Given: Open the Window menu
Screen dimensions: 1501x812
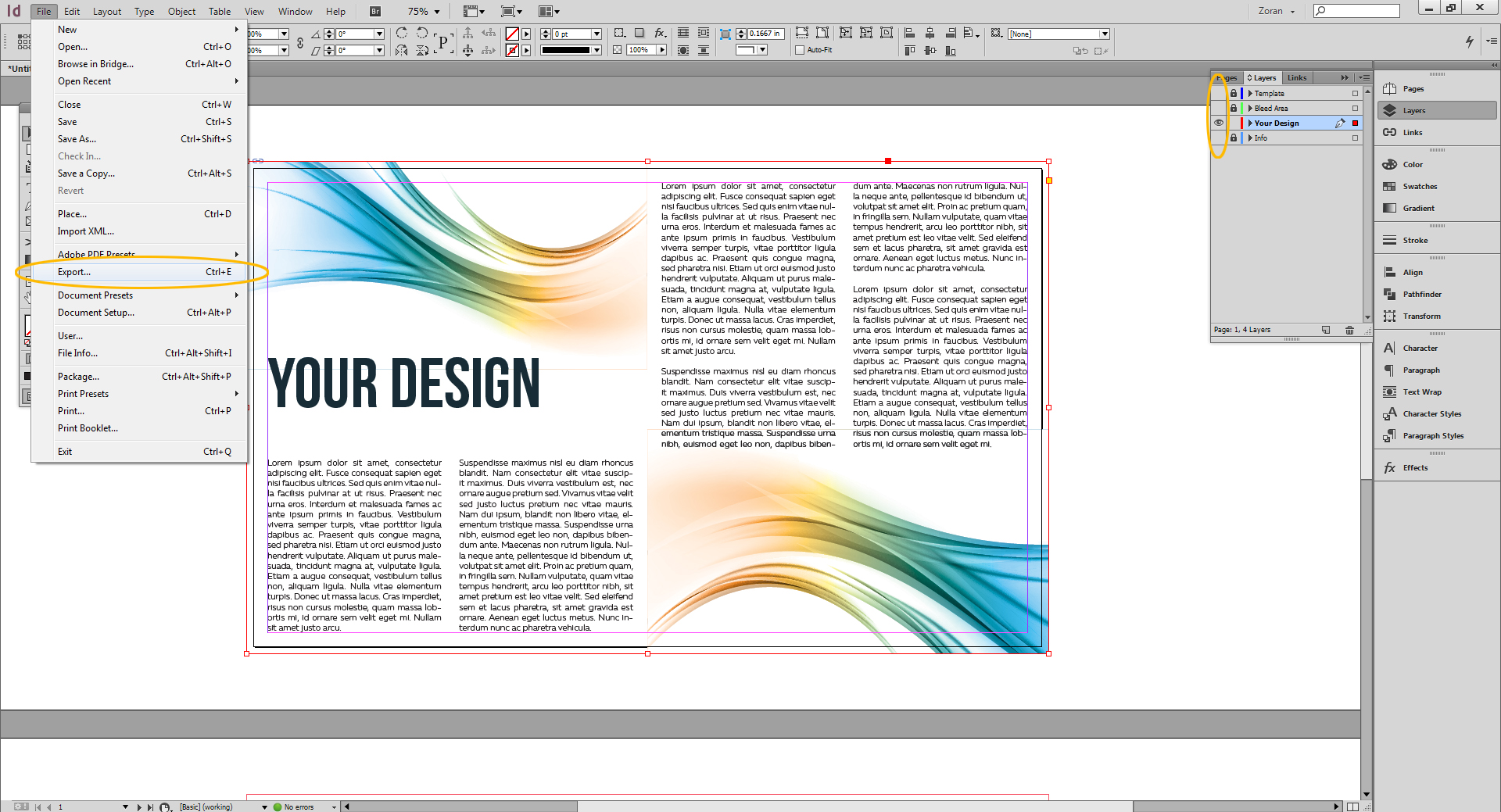Looking at the screenshot, I should coord(295,11).
